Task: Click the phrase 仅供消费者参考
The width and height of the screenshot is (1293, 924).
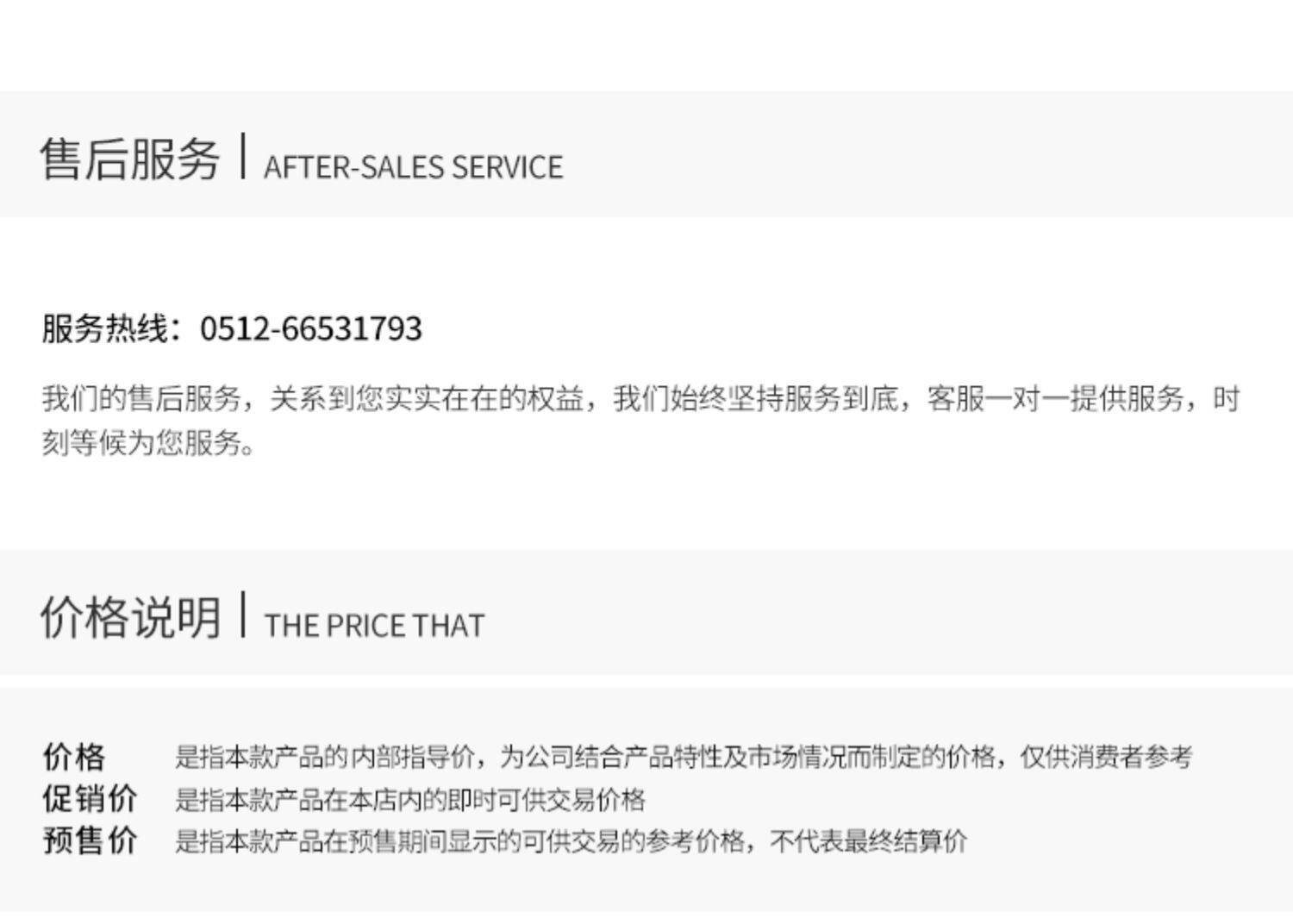Action: pyautogui.click(x=1106, y=757)
